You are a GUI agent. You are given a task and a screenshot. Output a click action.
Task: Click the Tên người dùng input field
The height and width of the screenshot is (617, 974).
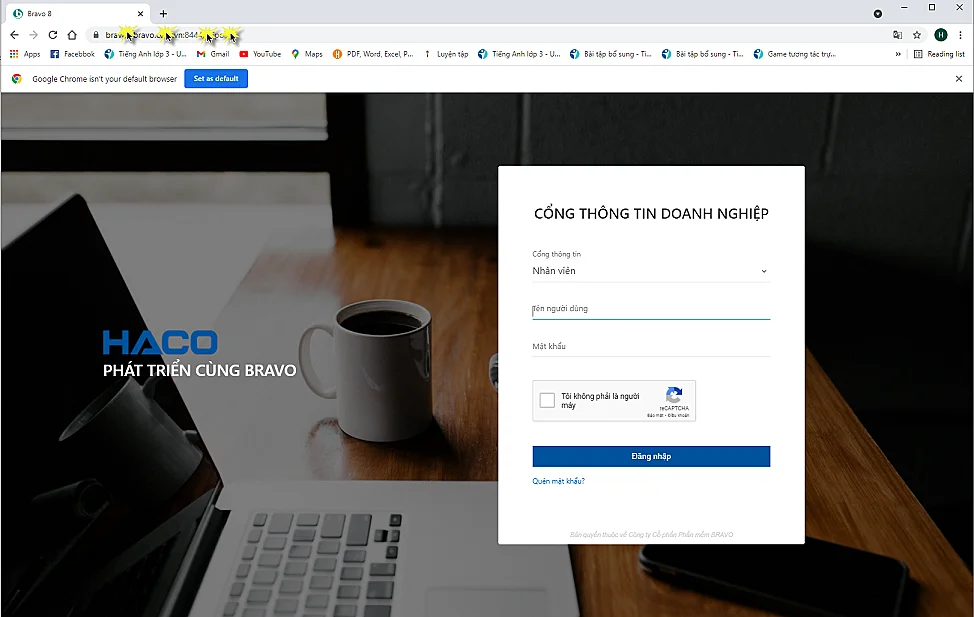(651, 308)
